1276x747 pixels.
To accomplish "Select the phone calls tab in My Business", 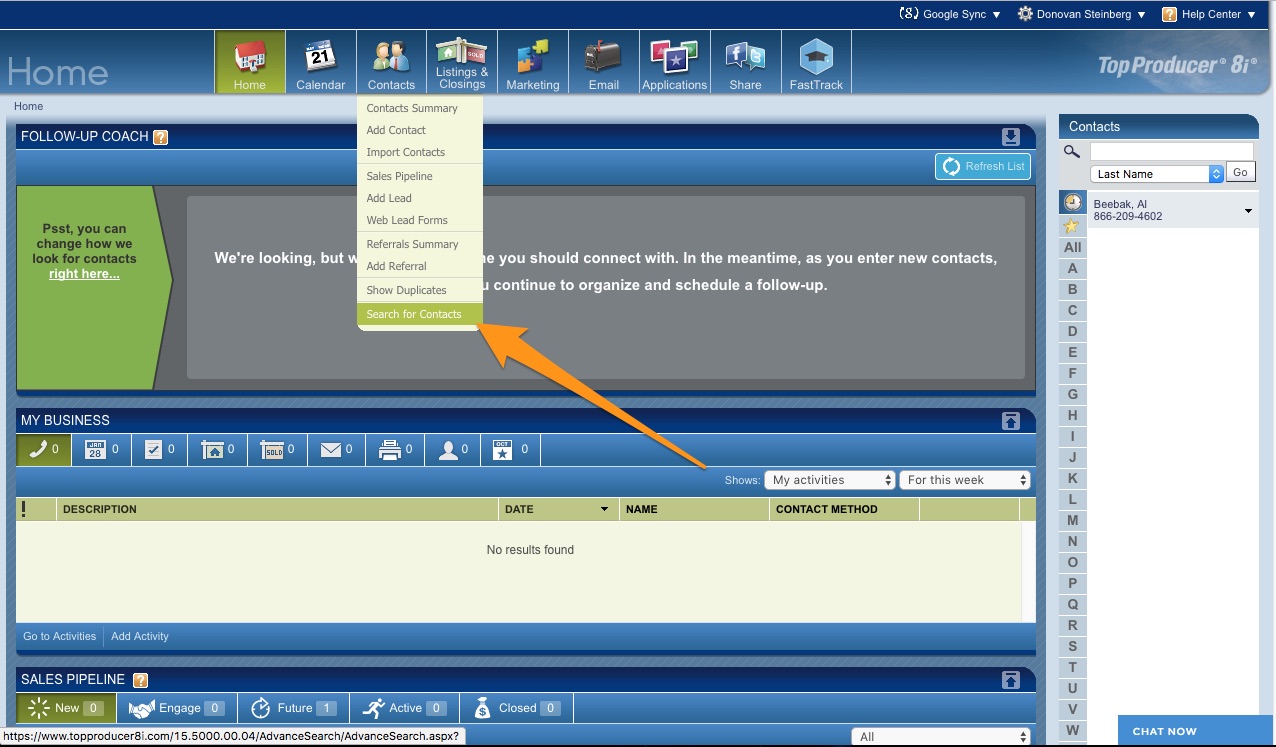I will click(44, 450).
